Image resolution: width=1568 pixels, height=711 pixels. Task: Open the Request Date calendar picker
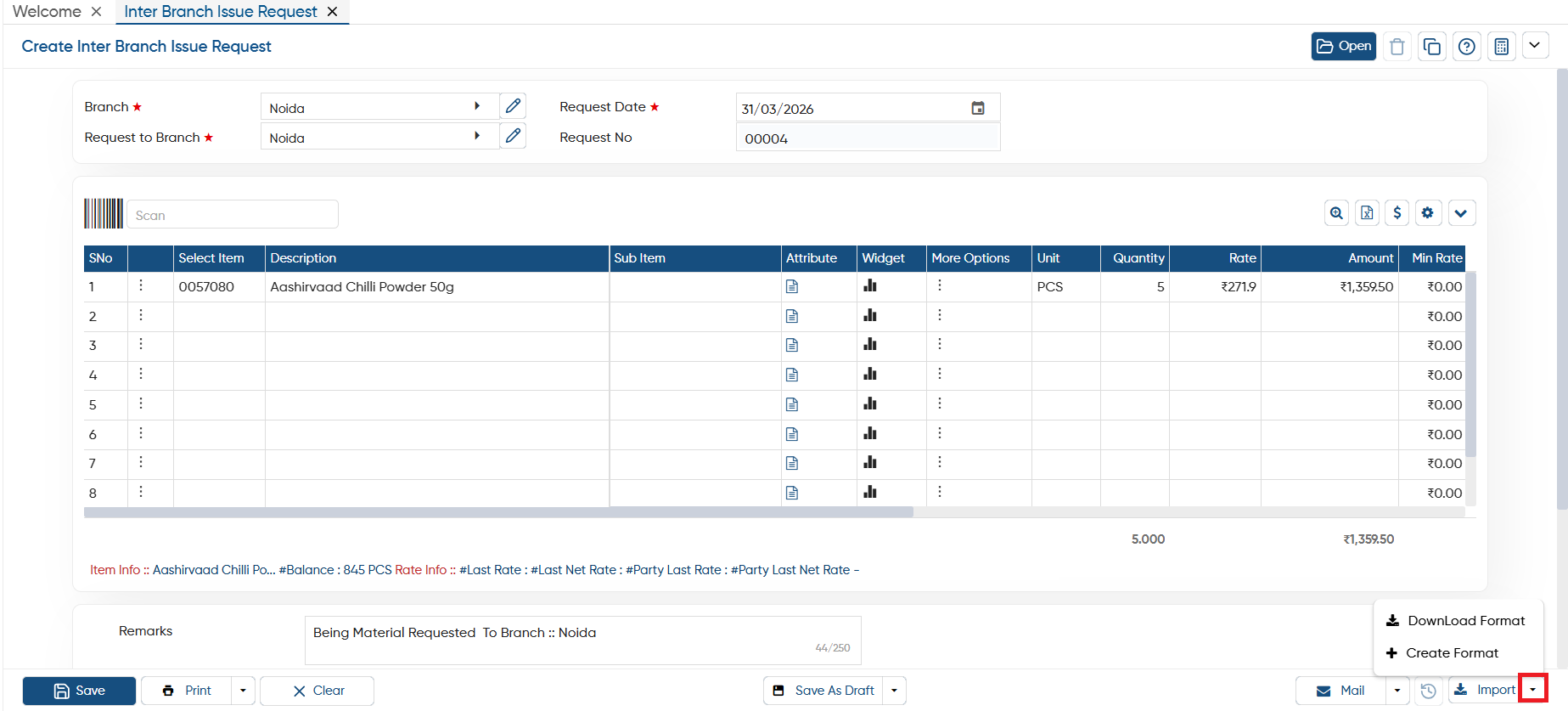pyautogui.click(x=978, y=108)
